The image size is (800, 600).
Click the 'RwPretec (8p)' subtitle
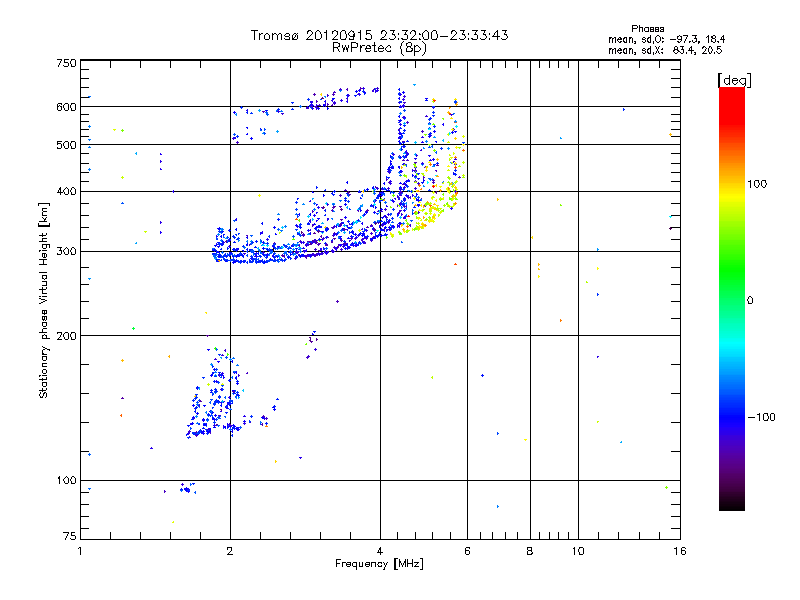click(x=379, y=48)
